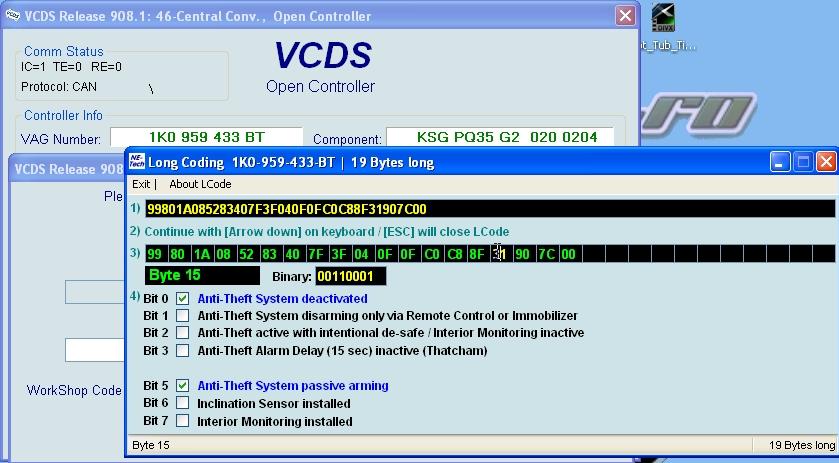Select byte cell with value C0

pos(431,254)
